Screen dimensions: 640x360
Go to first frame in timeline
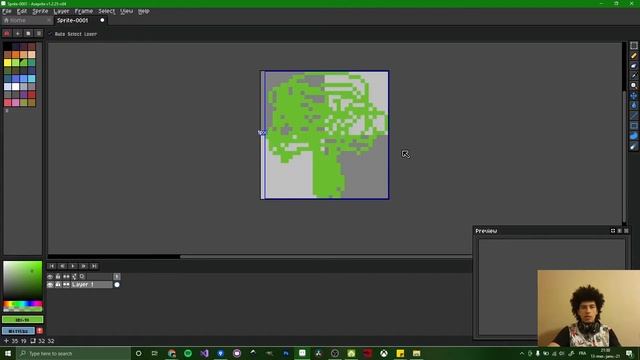pyautogui.click(x=52, y=266)
